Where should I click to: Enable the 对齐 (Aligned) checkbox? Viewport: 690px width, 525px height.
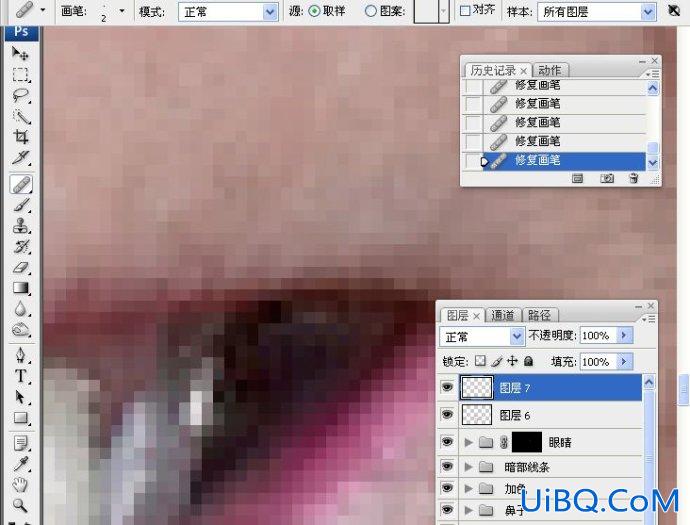tap(465, 11)
